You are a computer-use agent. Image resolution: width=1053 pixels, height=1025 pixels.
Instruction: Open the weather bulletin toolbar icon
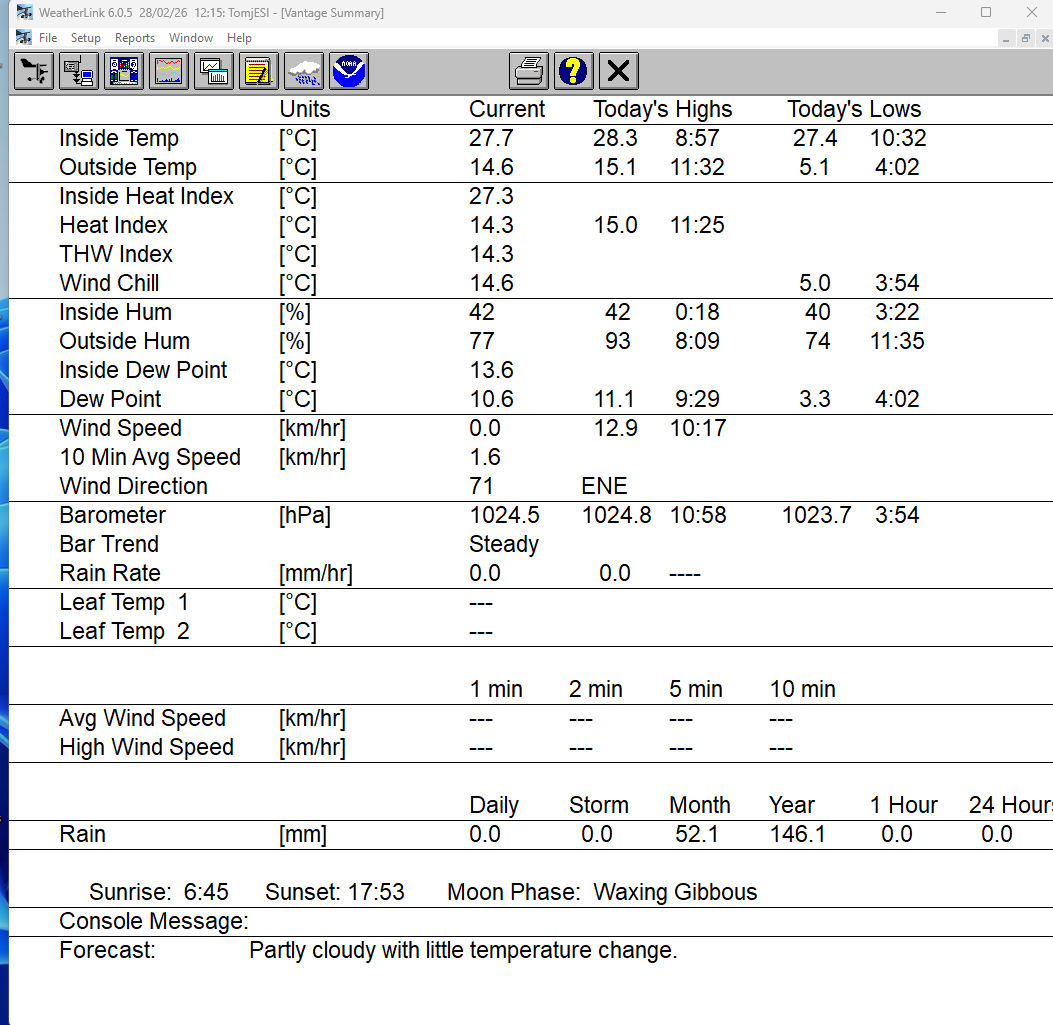tap(124, 72)
